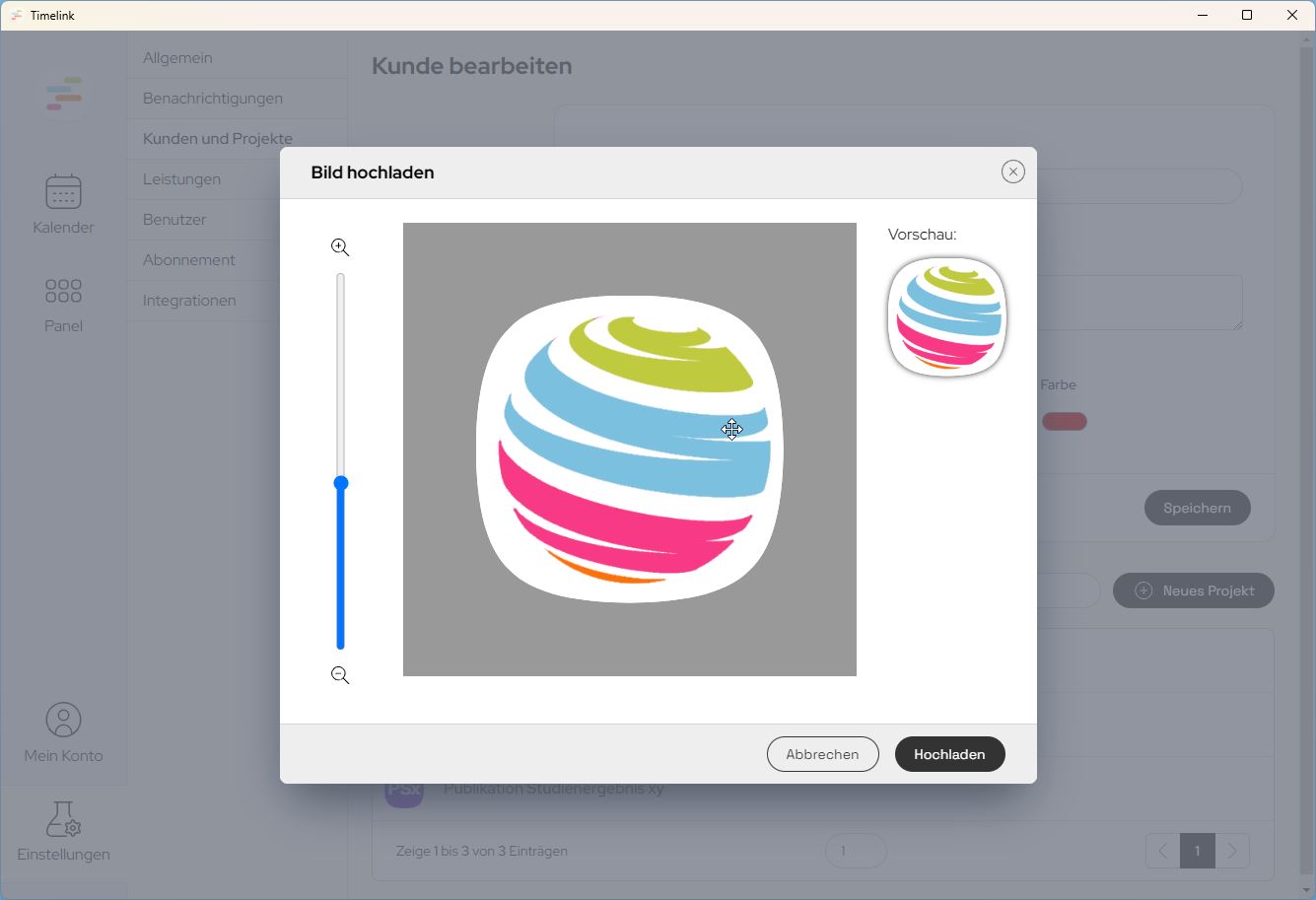This screenshot has width=1316, height=900.
Task: Select Benachrichtigungen settings menu item
Action: point(237,99)
